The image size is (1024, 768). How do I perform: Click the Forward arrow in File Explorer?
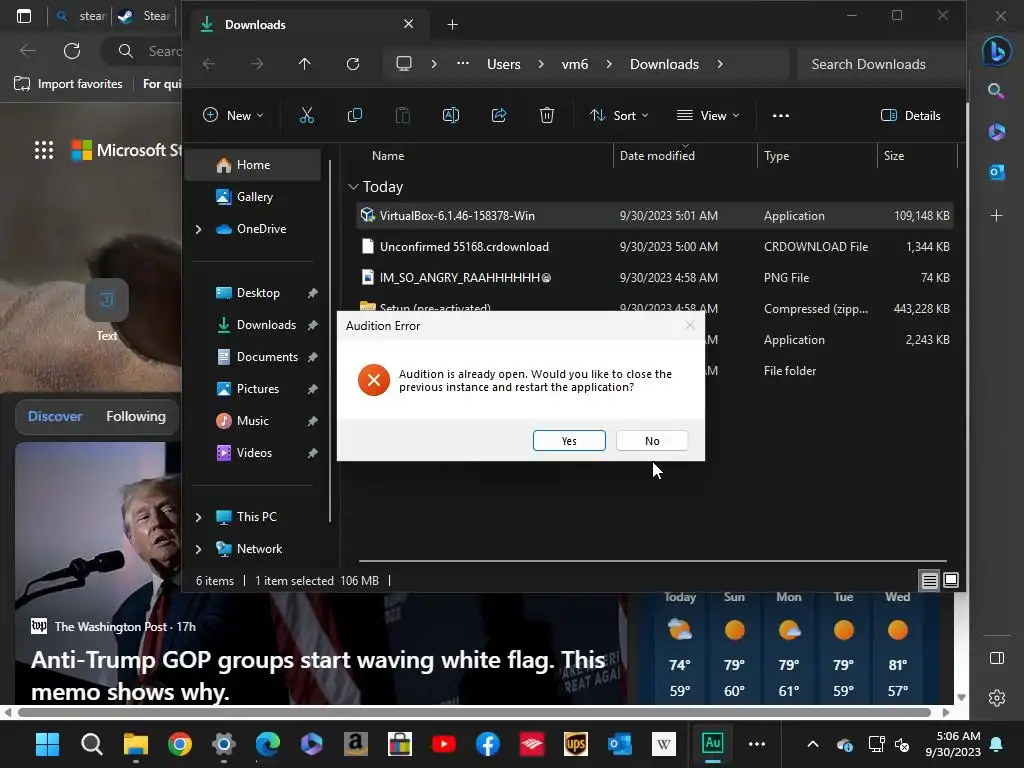tap(257, 64)
